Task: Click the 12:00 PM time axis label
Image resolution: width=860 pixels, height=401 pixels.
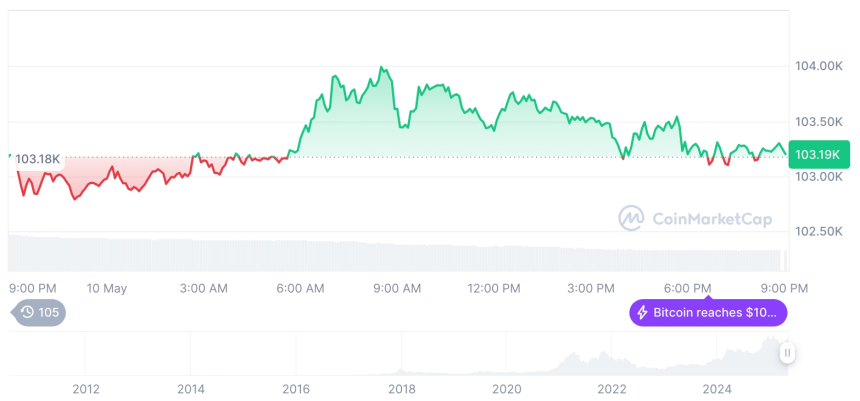Action: click(x=494, y=288)
